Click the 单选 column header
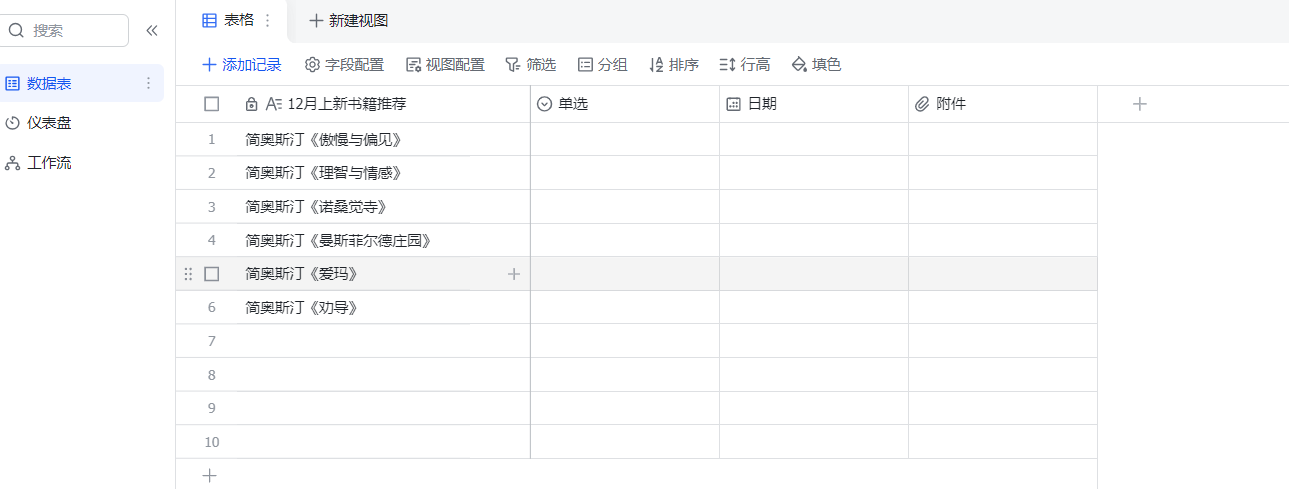This screenshot has width=1289, height=489. coord(572,104)
